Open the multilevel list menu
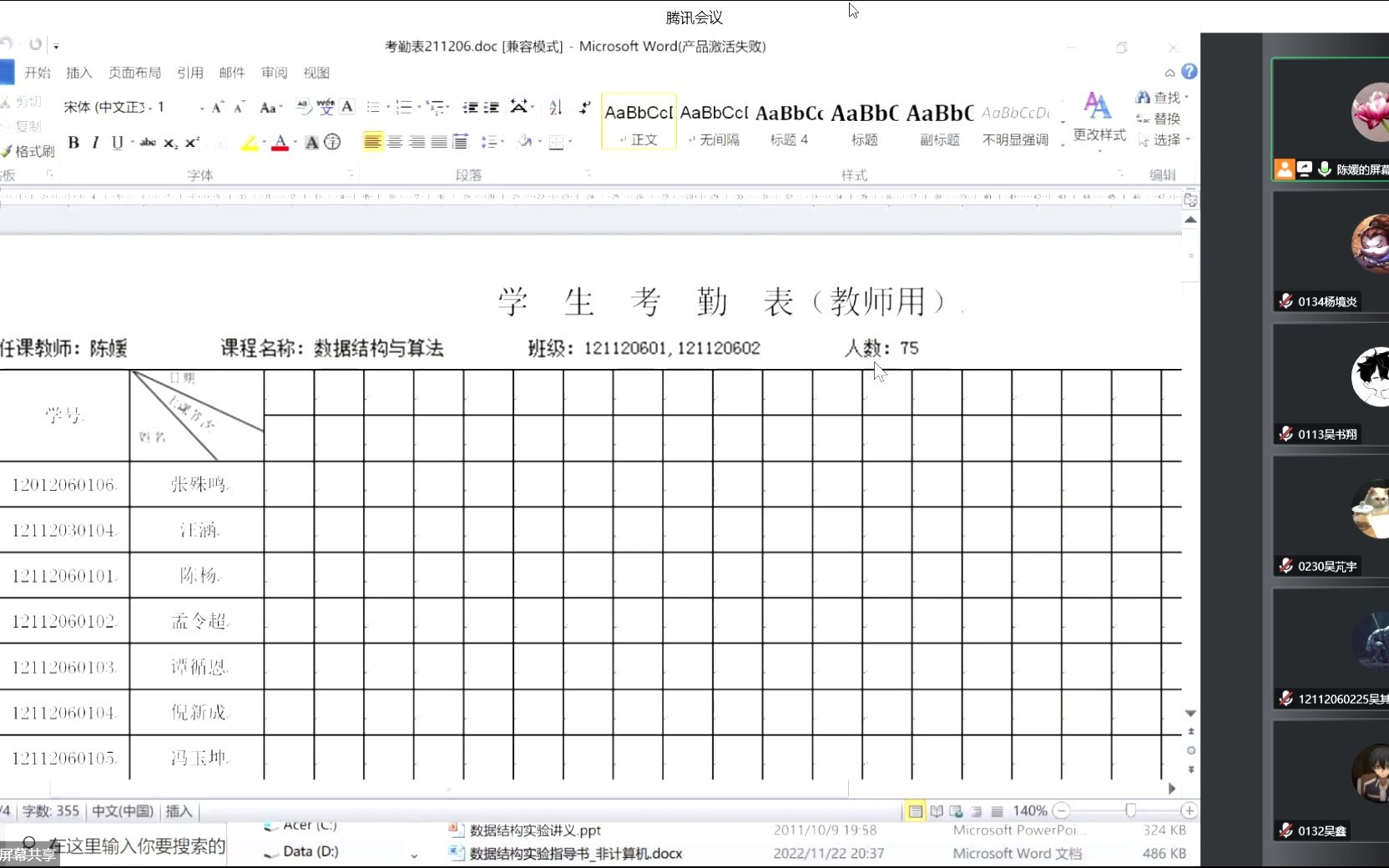 pyautogui.click(x=437, y=107)
